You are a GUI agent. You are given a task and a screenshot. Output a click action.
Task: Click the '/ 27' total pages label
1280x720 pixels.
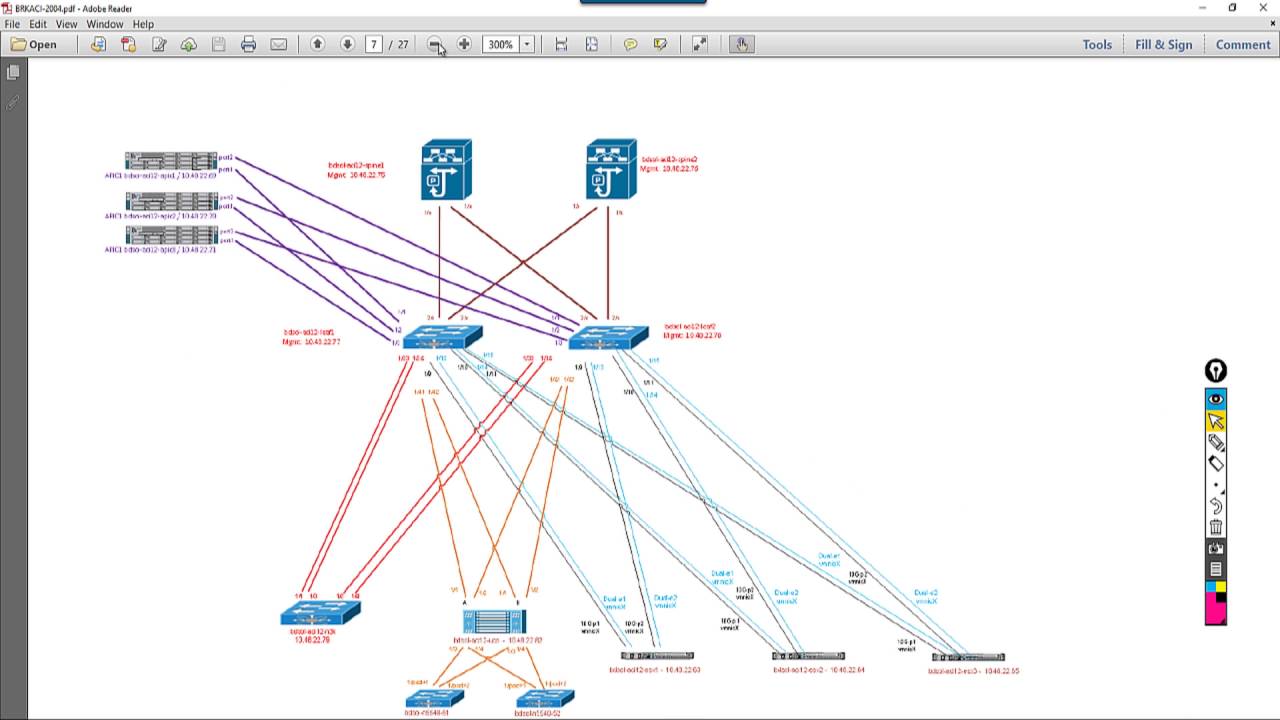tap(399, 44)
